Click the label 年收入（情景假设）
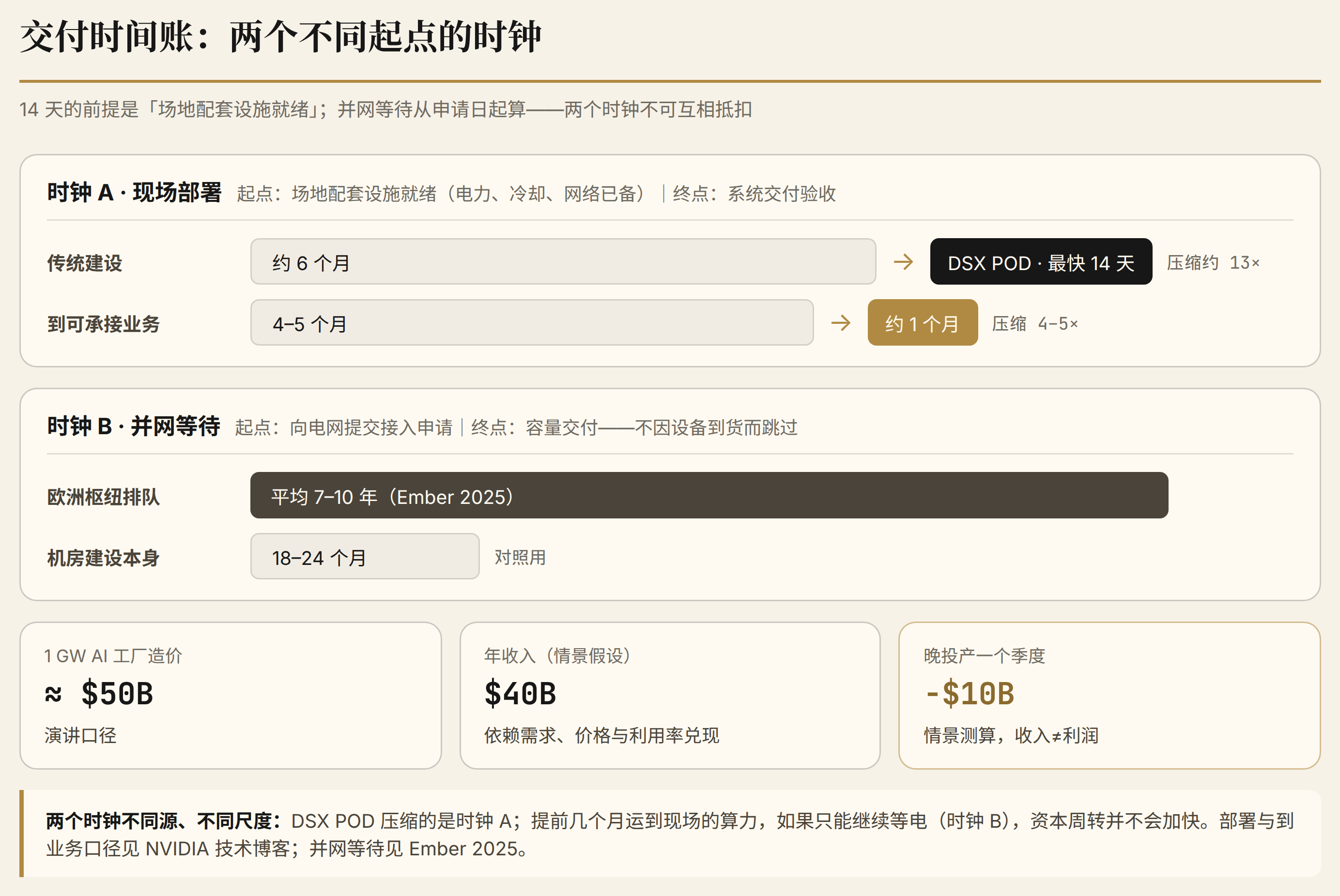This screenshot has width=1340, height=896. coord(557,655)
